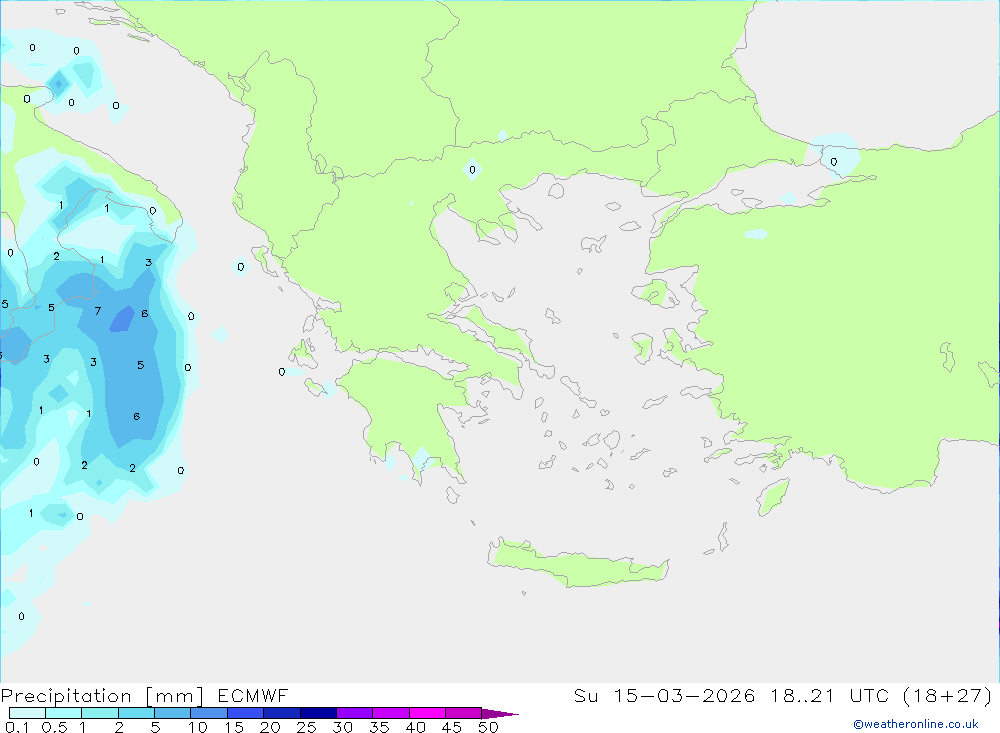Click the 0.1–0.5 mm palest legend swatch
1000x733 pixels.
tap(27, 713)
